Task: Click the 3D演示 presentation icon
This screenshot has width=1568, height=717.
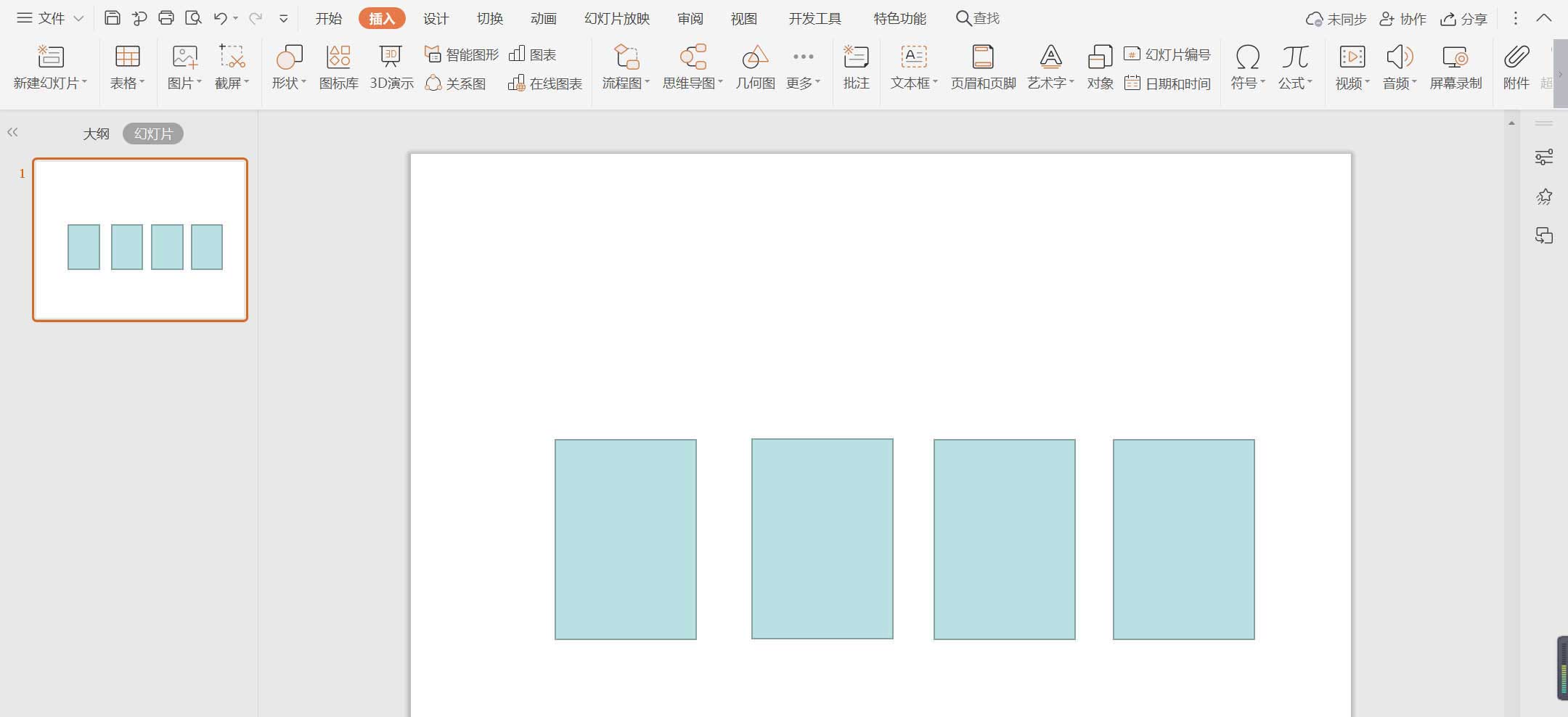Action: [391, 67]
